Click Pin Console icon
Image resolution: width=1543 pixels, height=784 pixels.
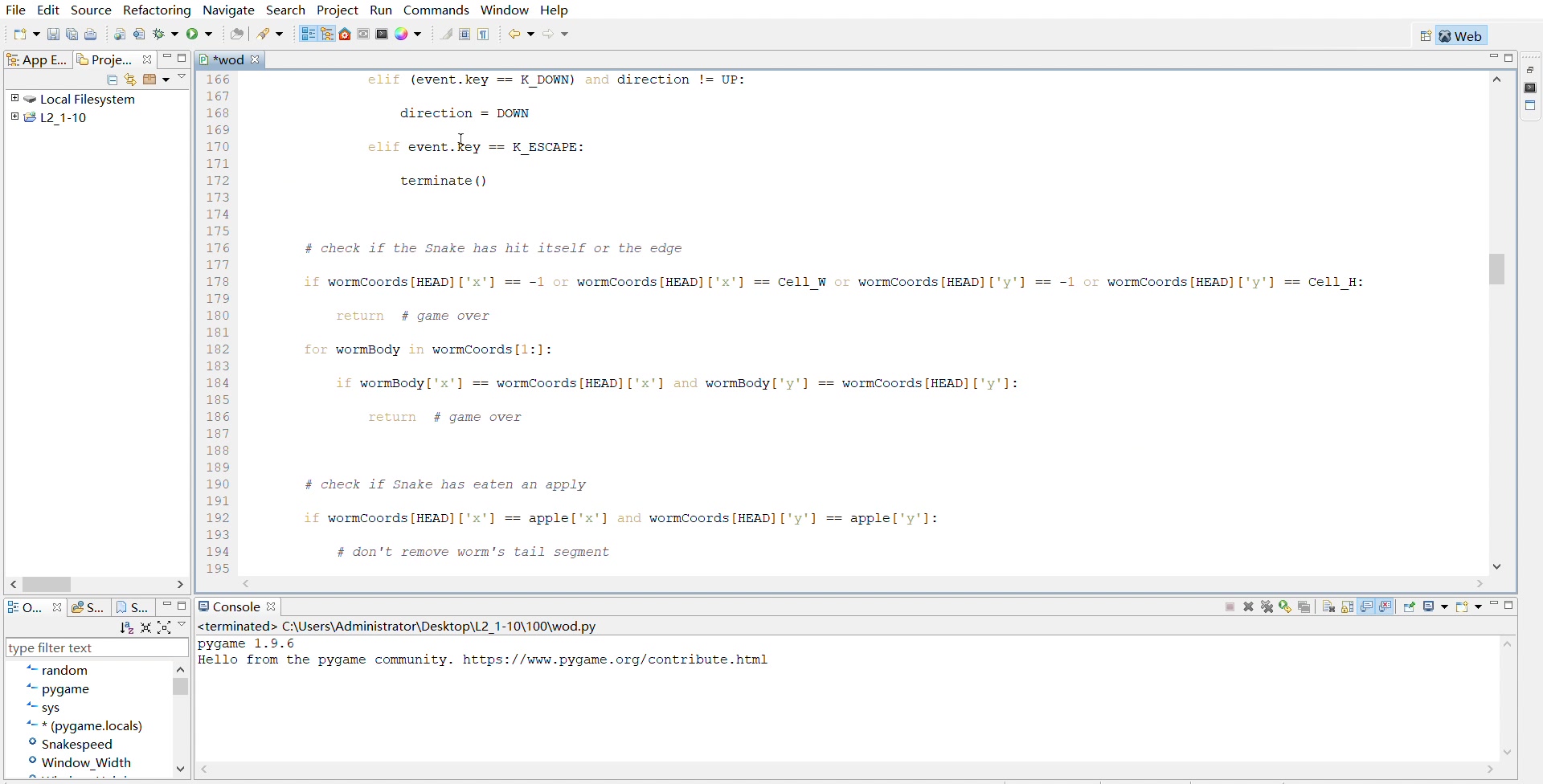1410,608
